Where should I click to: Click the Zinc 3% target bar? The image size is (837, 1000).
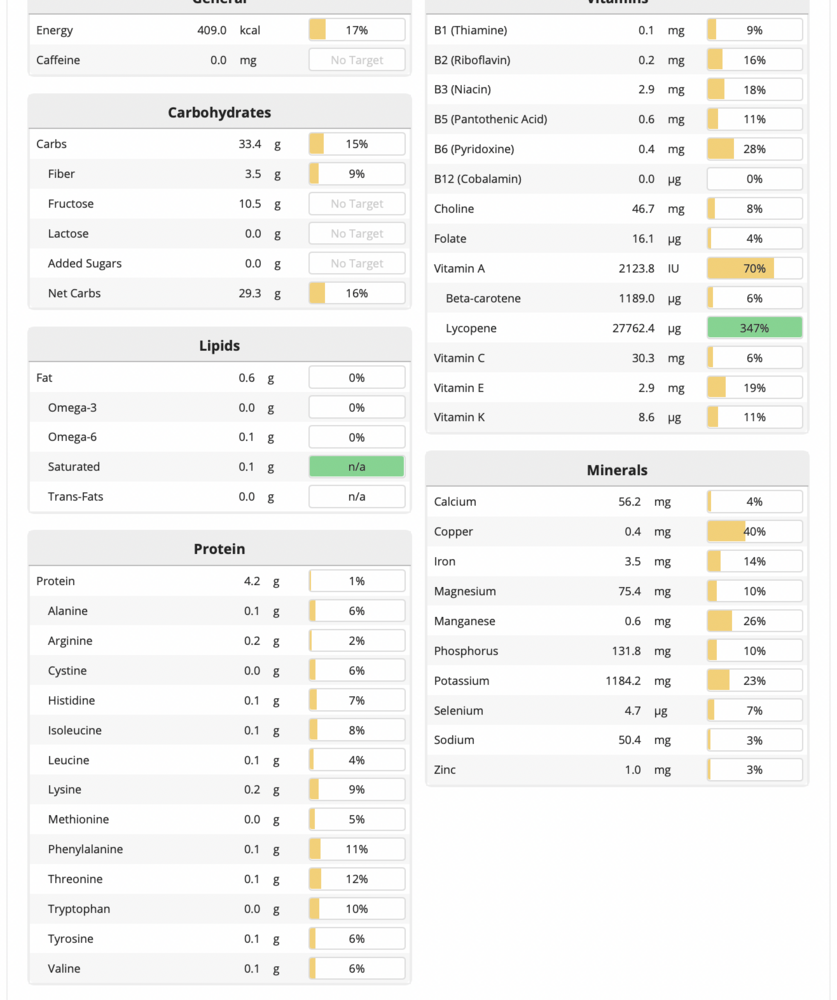(754, 770)
